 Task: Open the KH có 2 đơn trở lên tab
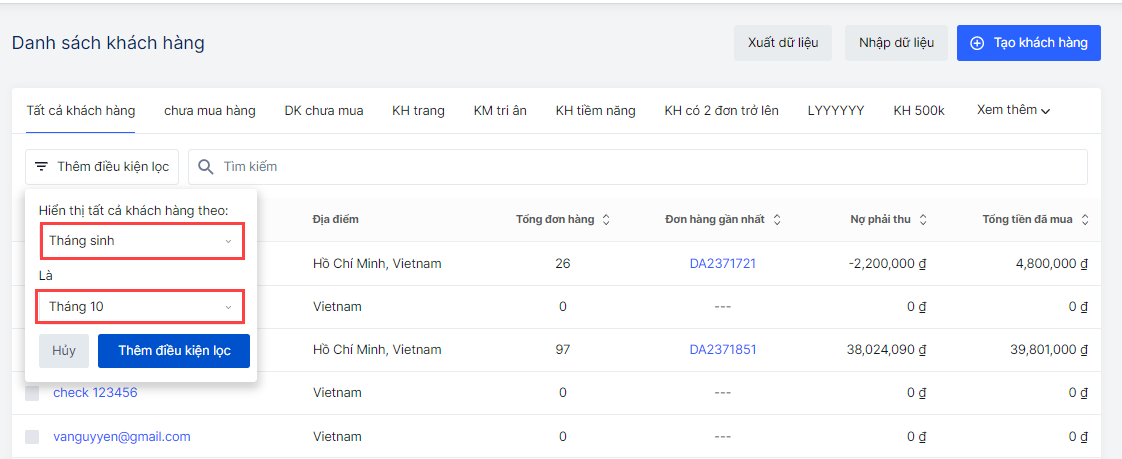click(721, 110)
